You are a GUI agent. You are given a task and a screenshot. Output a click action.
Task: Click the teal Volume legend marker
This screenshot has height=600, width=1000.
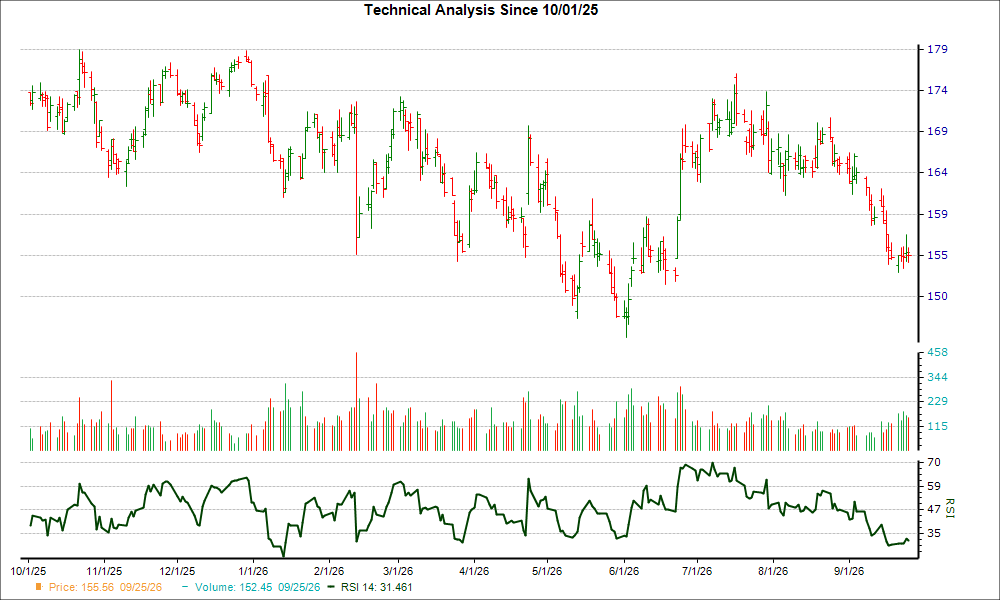[185, 587]
